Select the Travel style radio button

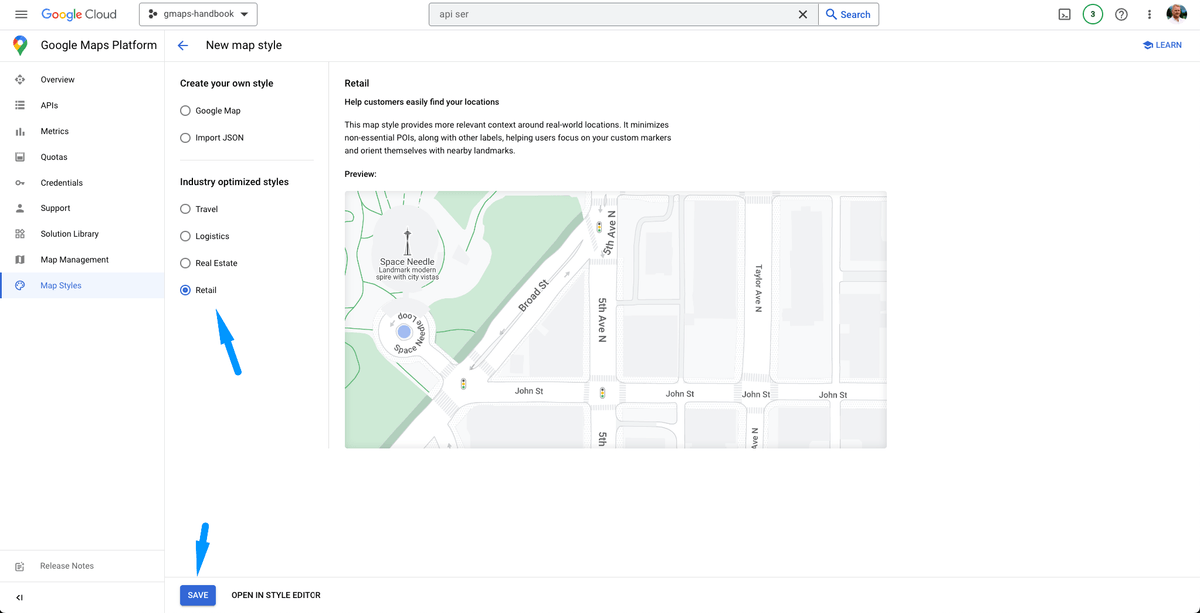(185, 209)
